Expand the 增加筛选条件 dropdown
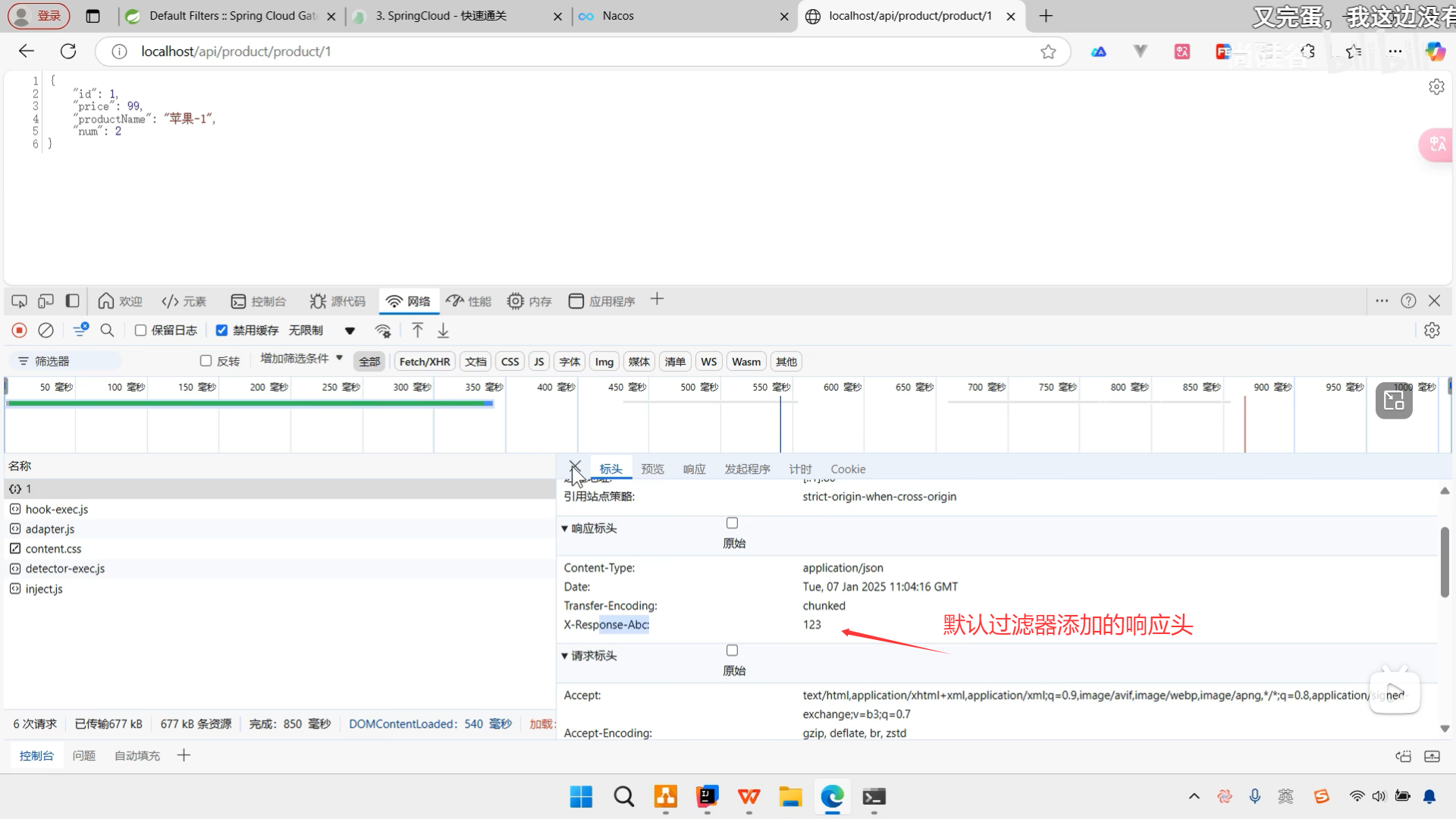This screenshot has height=819, width=1456. coord(301,359)
